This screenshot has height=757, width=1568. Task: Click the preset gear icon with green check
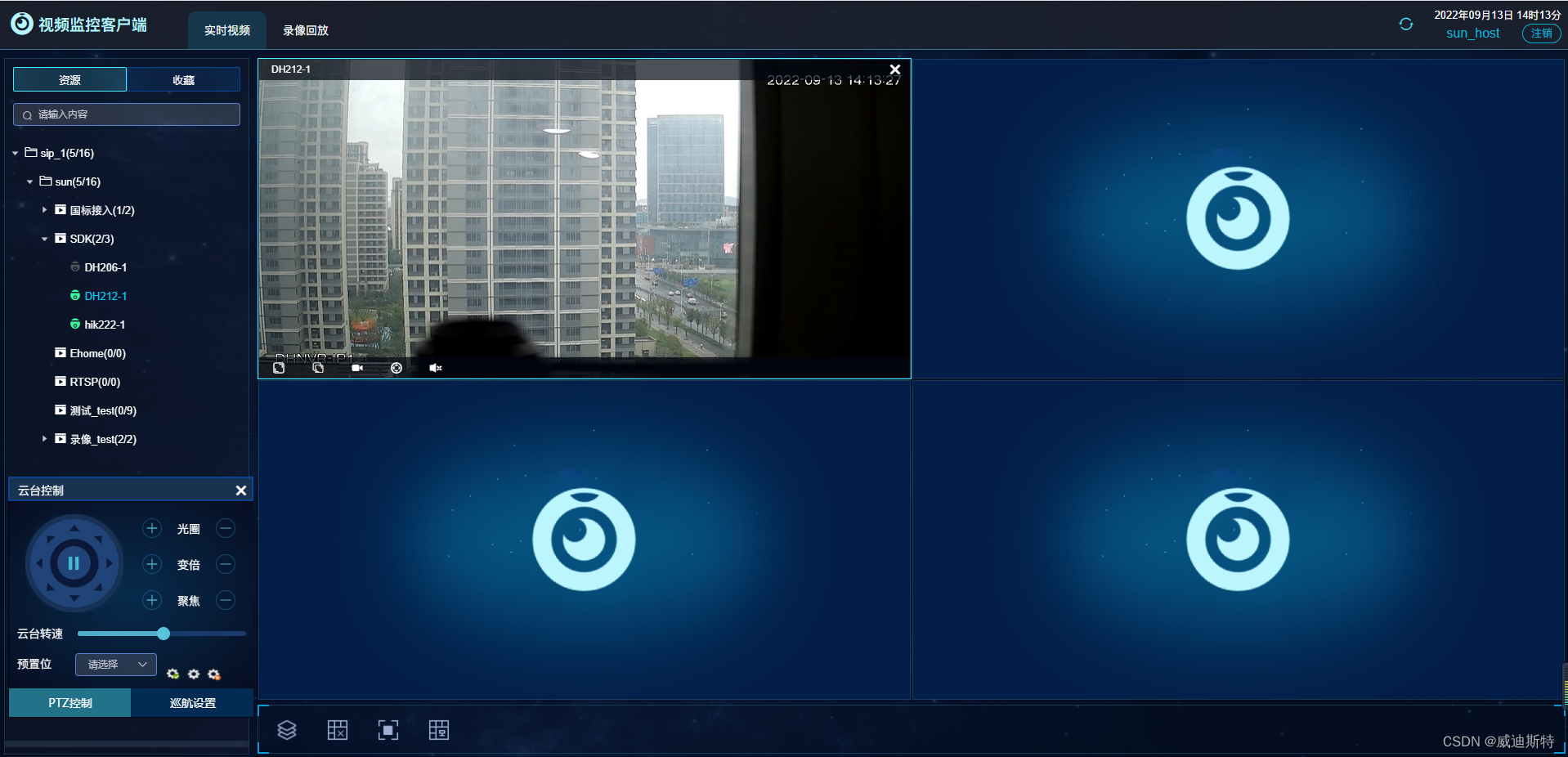172,674
